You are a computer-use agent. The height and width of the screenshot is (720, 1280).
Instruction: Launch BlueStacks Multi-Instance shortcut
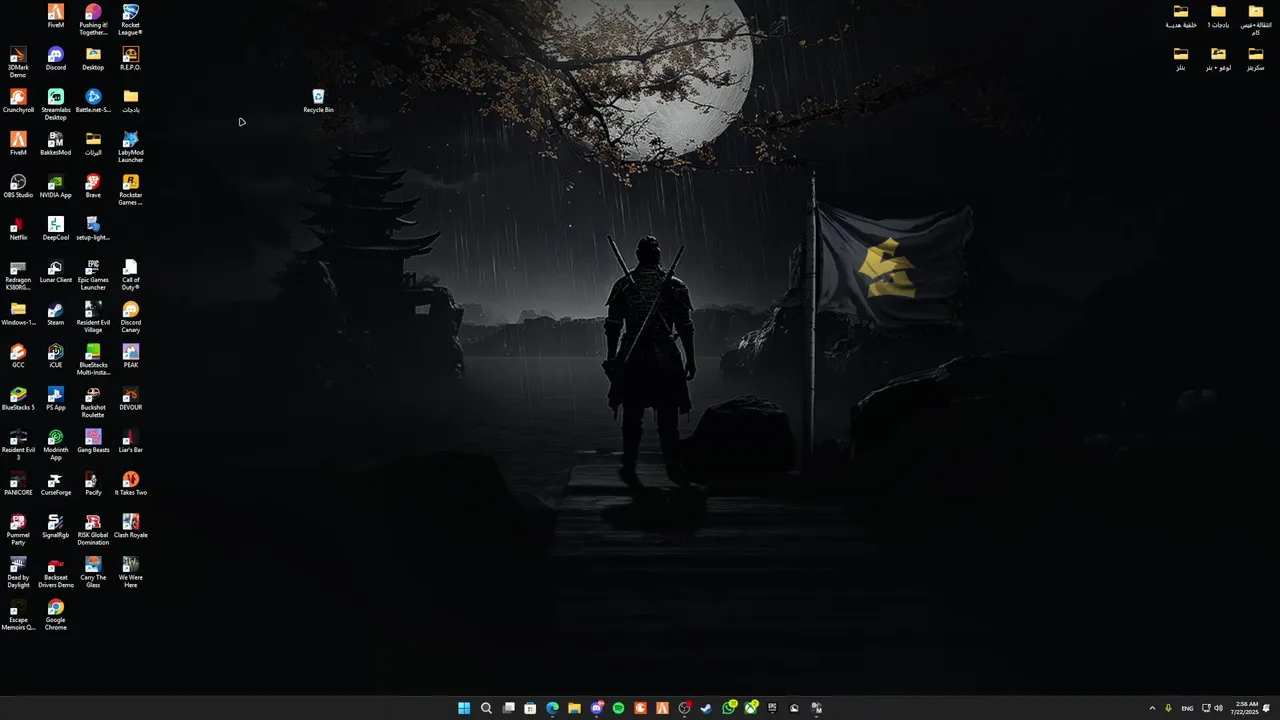pos(93,360)
